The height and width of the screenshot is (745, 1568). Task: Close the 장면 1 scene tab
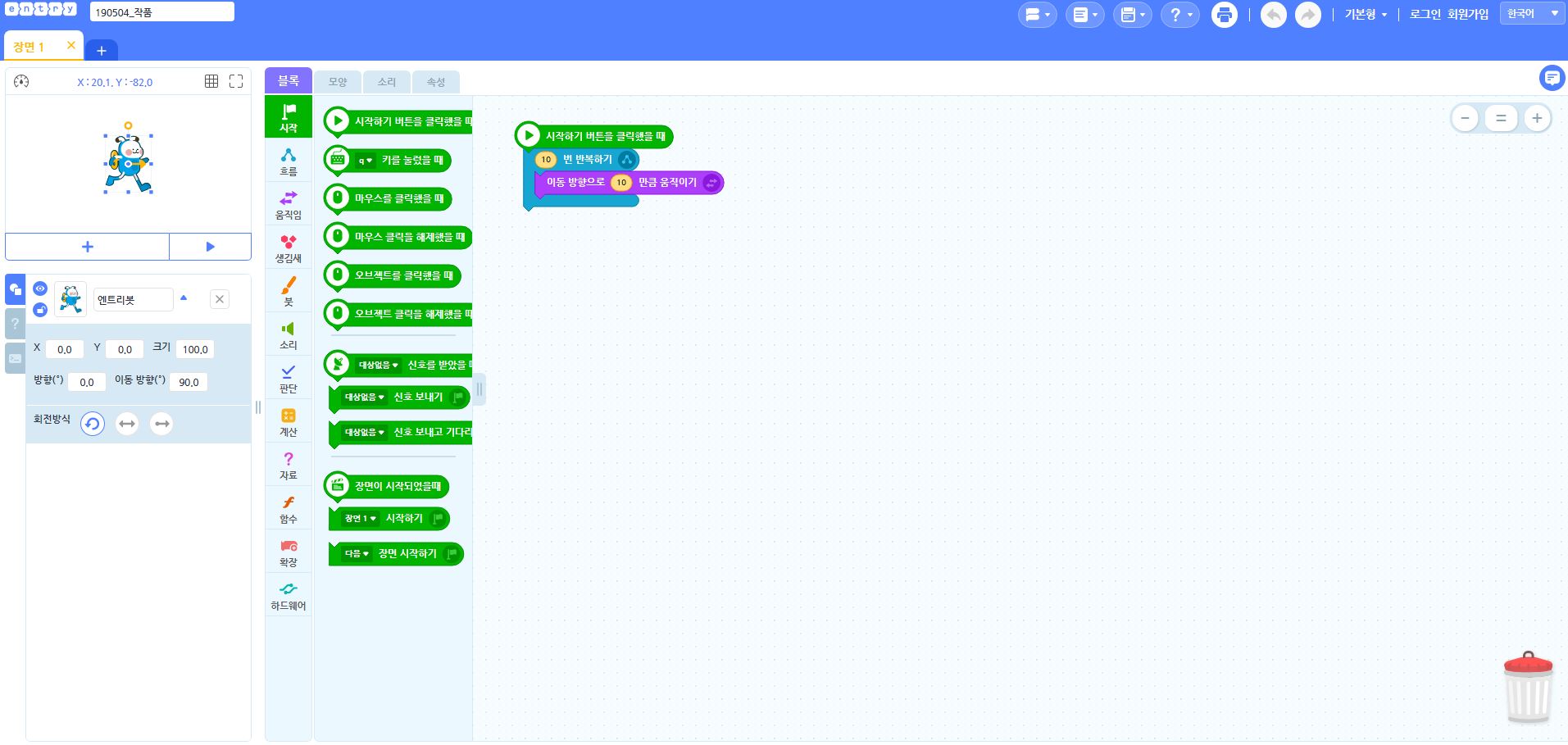click(71, 45)
